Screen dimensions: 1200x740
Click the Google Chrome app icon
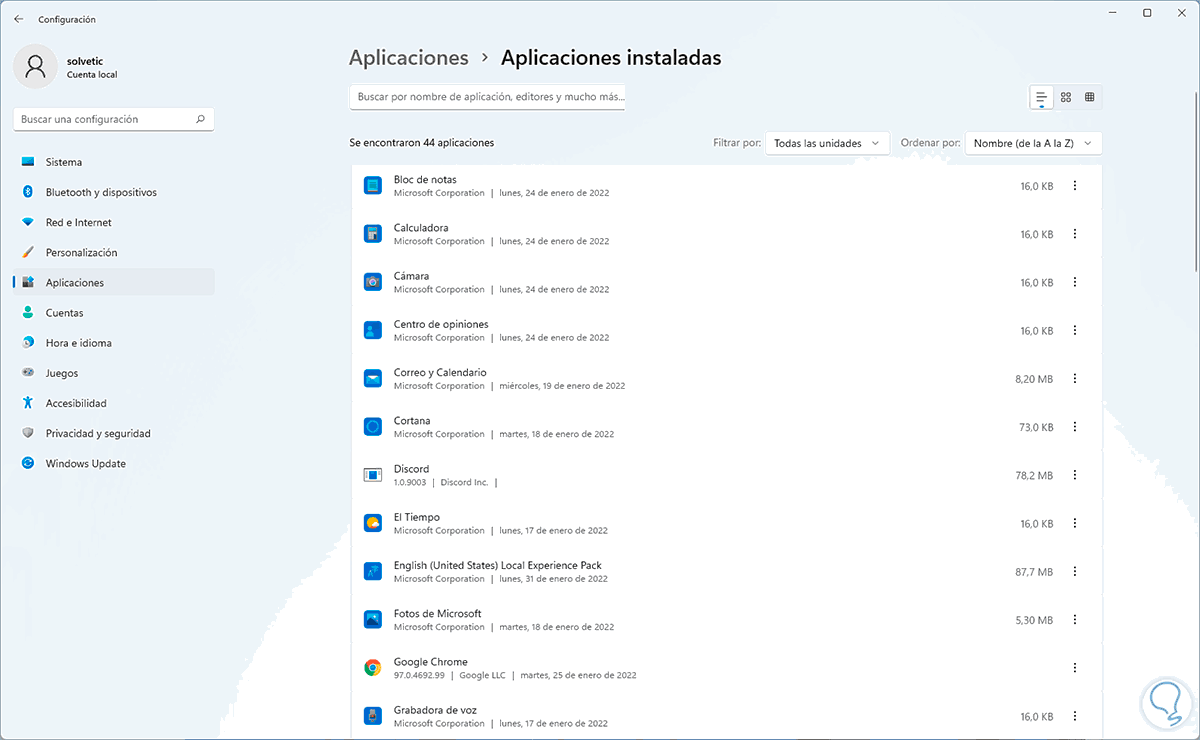pyautogui.click(x=373, y=668)
